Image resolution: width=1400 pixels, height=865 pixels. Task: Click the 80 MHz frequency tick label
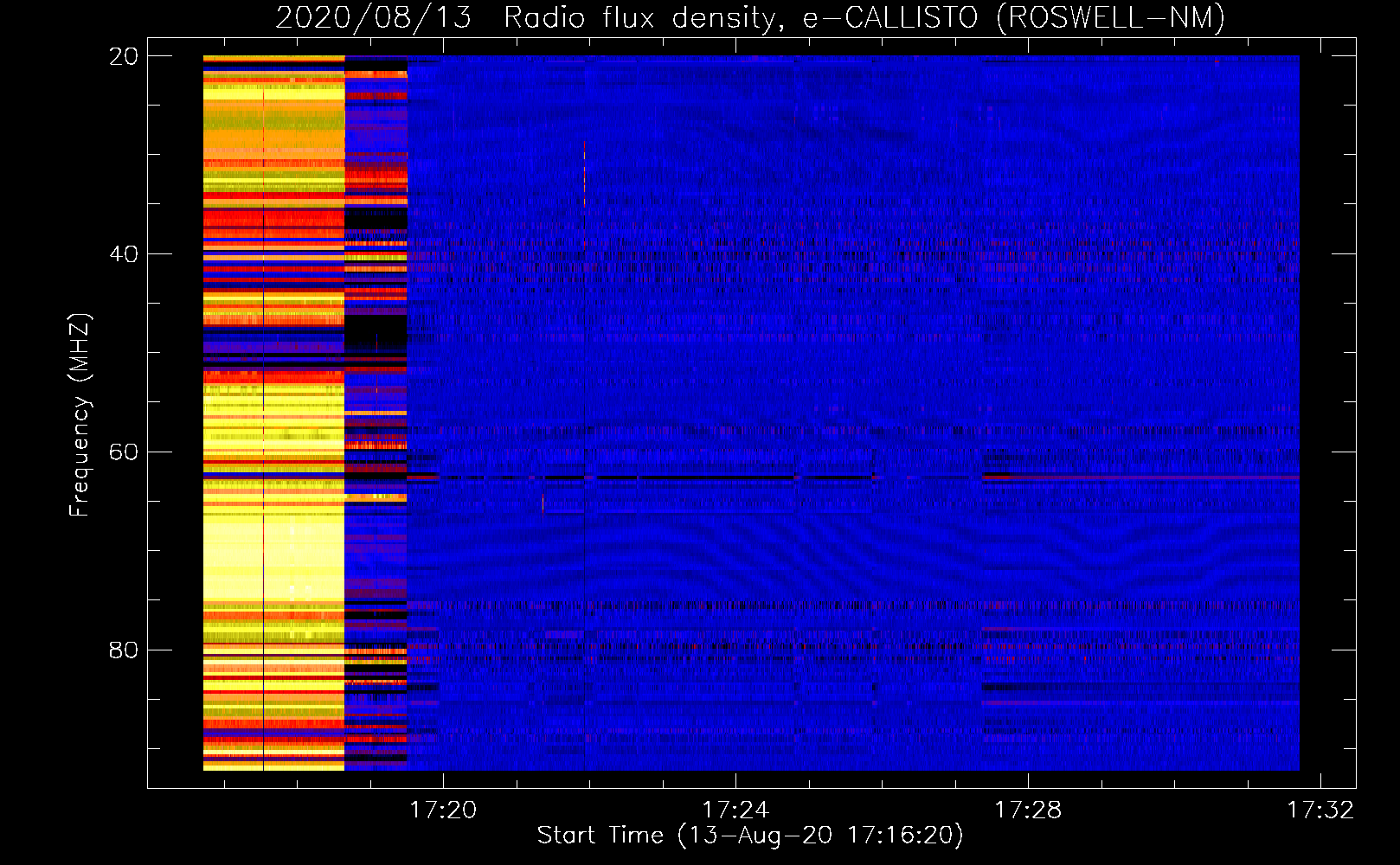point(124,650)
